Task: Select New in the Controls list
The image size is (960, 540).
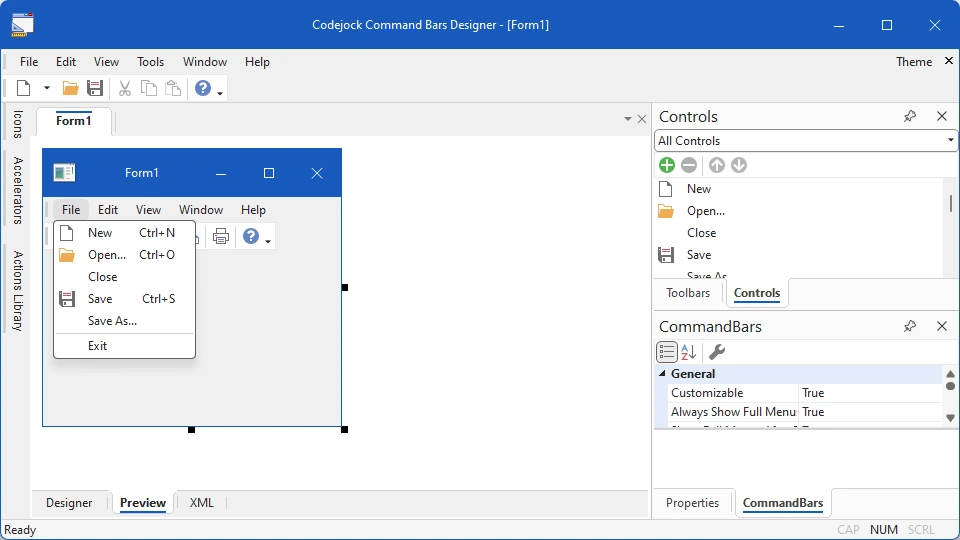Action: click(800, 189)
